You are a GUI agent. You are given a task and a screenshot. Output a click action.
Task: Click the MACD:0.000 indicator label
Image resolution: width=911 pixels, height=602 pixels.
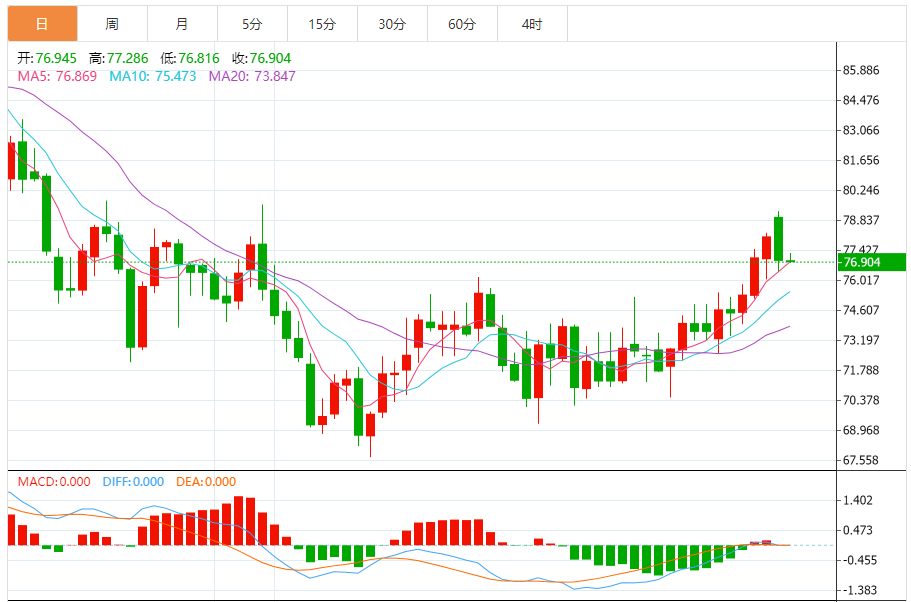coord(54,482)
